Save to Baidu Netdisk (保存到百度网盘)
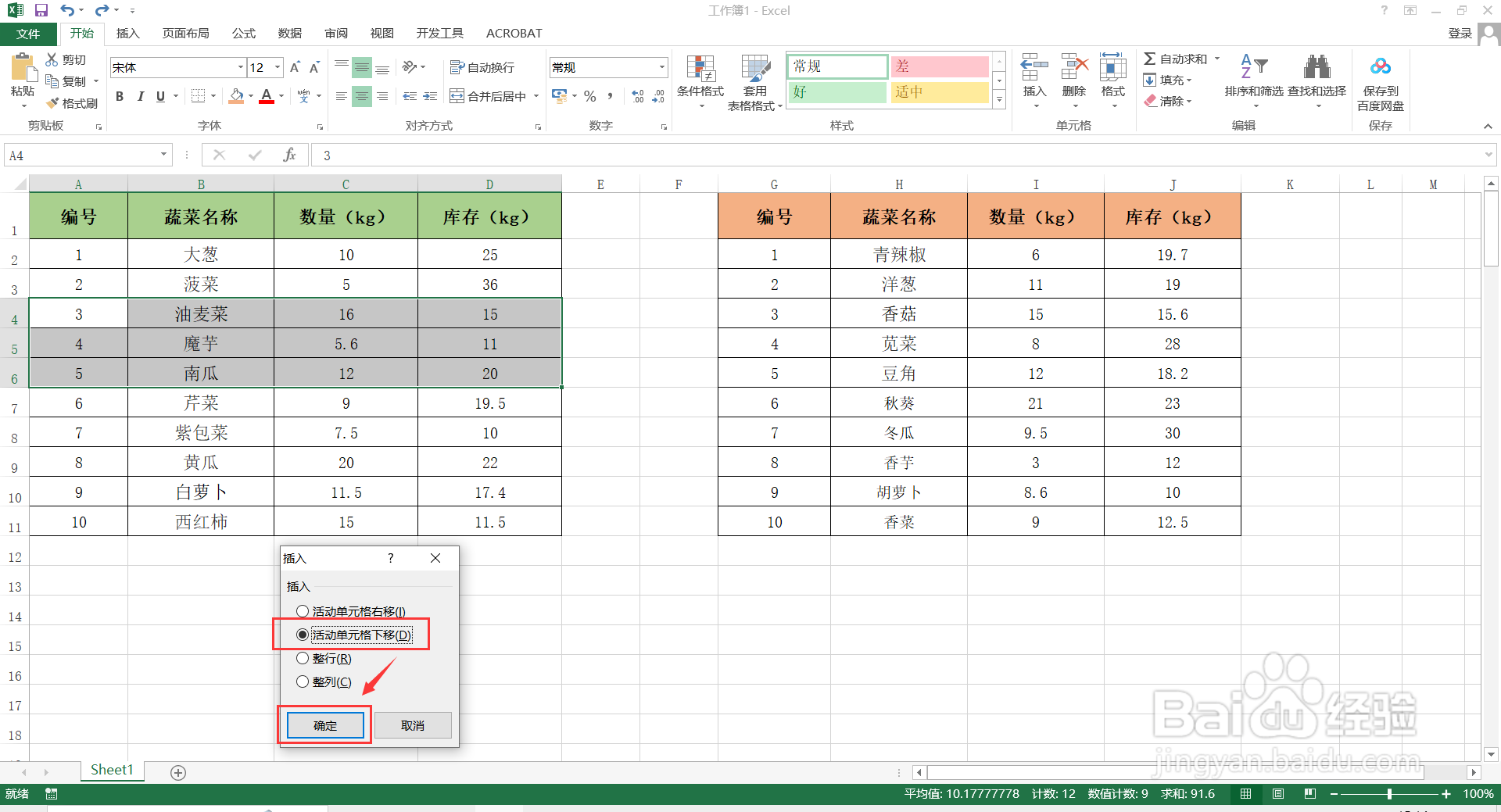The height and width of the screenshot is (812, 1501). coord(1381,83)
